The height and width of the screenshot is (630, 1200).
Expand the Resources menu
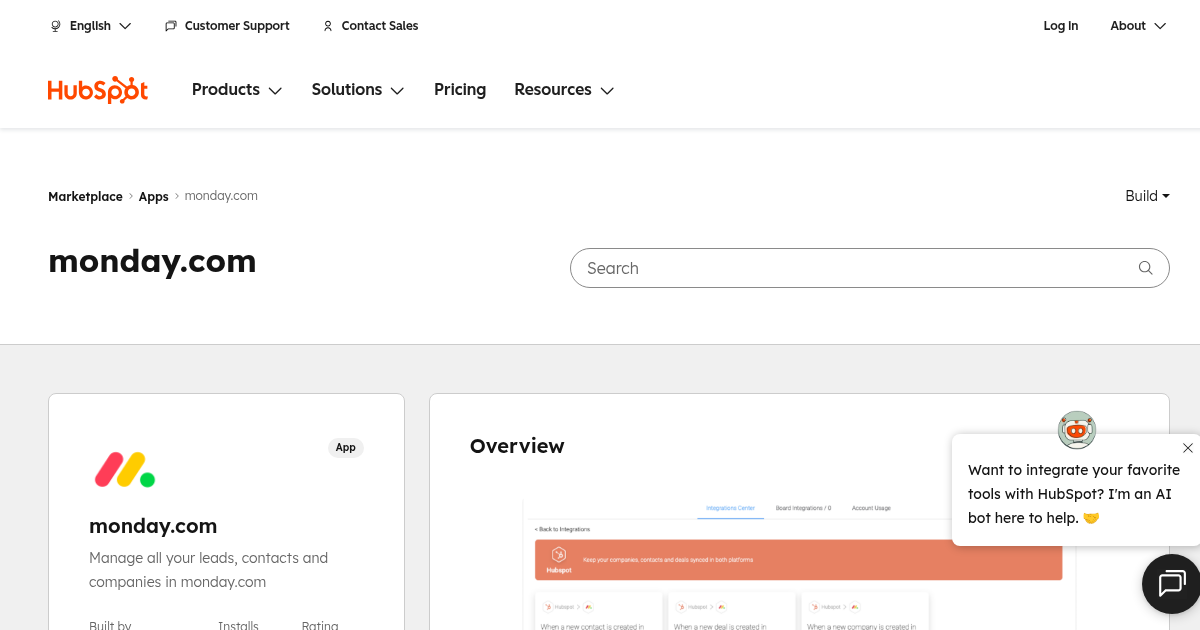[564, 90]
